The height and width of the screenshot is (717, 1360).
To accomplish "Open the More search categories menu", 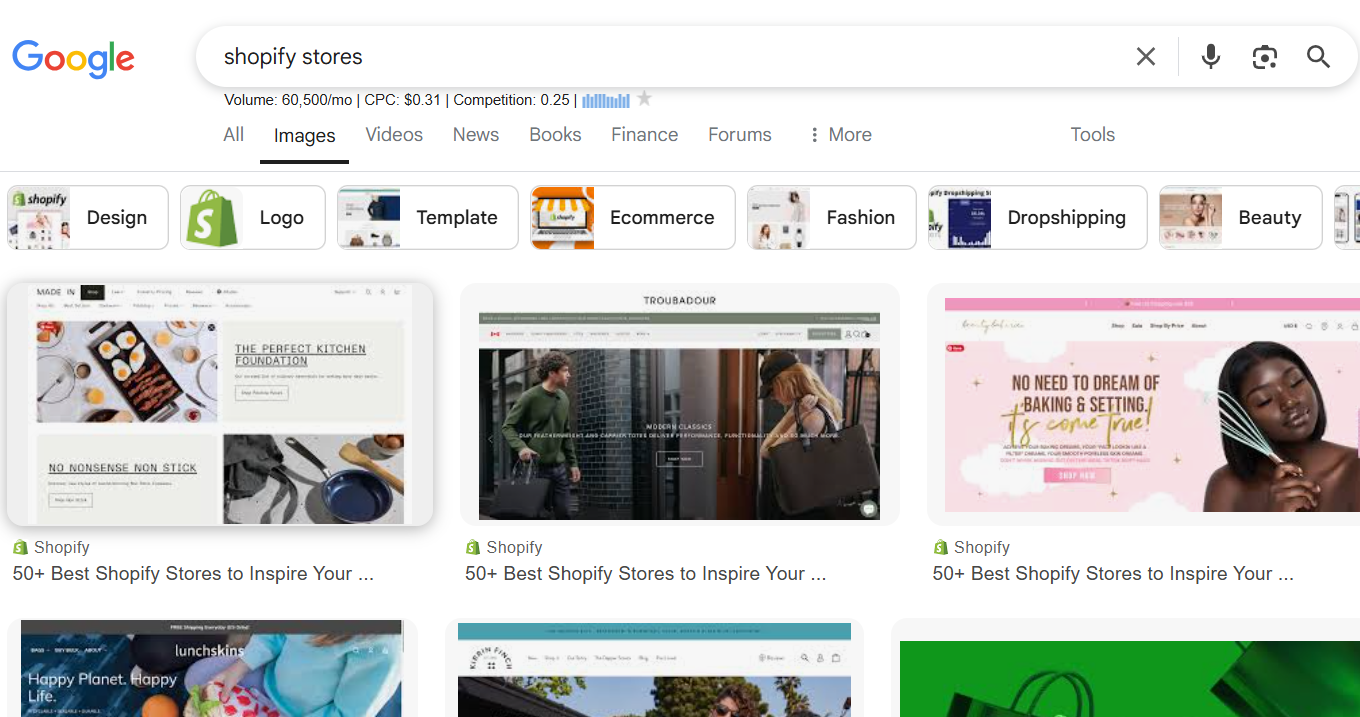I will click(840, 134).
